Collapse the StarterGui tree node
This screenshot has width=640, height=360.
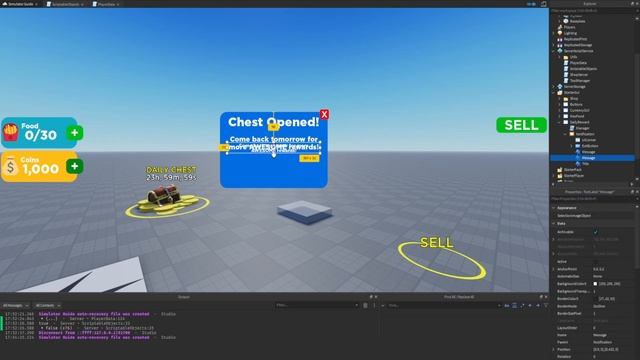(x=554, y=93)
